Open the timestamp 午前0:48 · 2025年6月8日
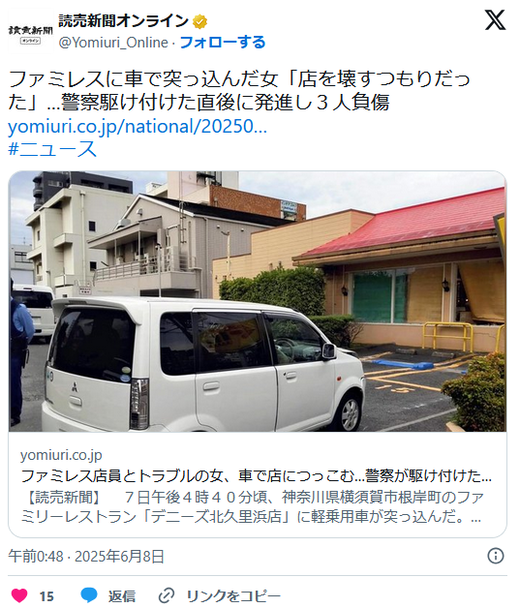The width and height of the screenshot is (520, 608). 86,556
